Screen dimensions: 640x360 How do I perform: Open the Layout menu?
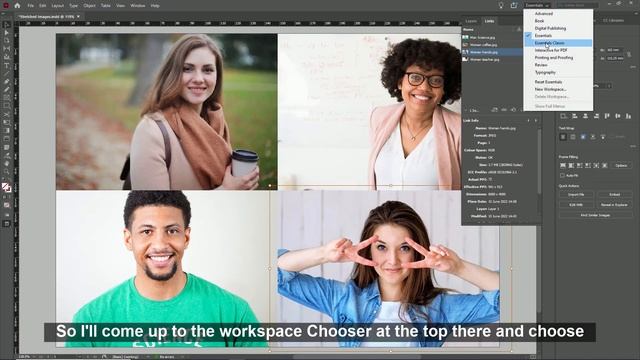58,6
